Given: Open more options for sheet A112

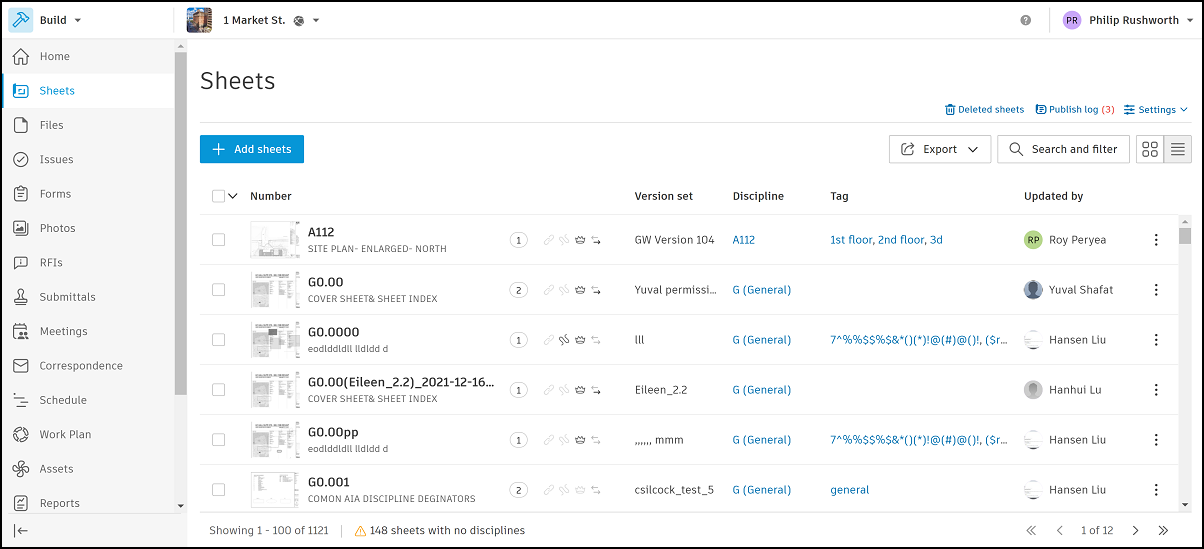Looking at the screenshot, I should click(x=1156, y=240).
